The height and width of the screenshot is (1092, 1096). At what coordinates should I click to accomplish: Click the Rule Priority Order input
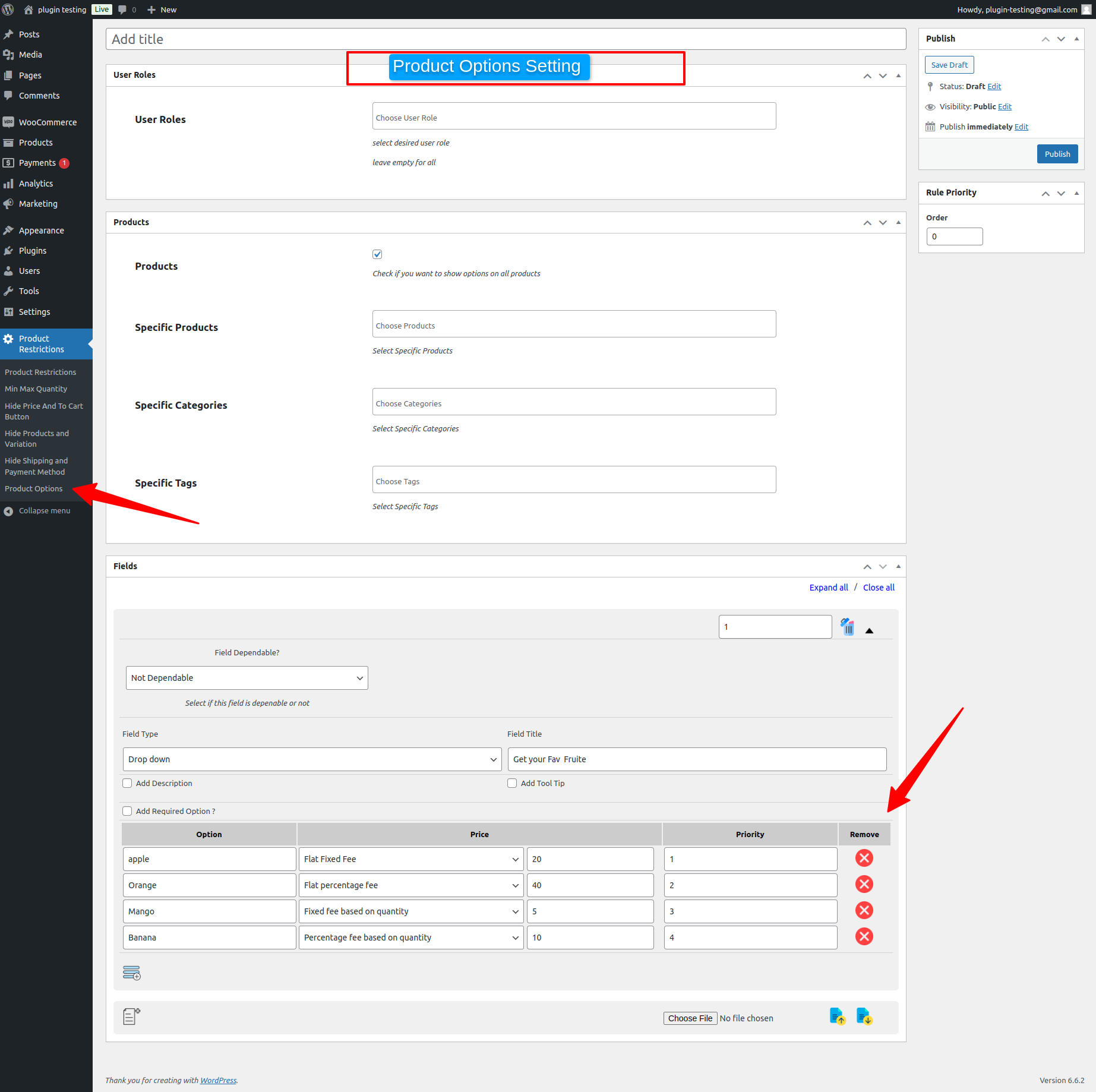pos(955,236)
